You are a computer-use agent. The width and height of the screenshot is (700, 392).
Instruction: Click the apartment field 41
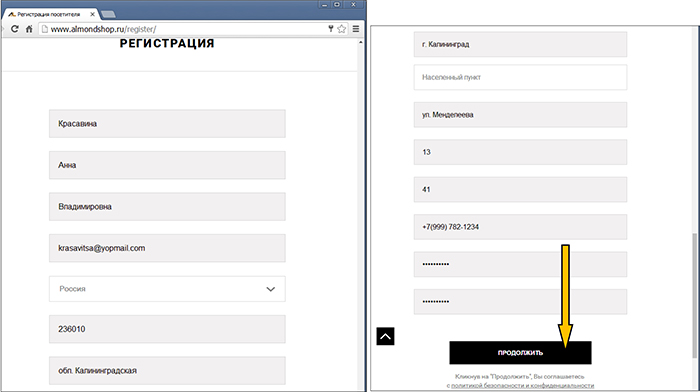520,190
